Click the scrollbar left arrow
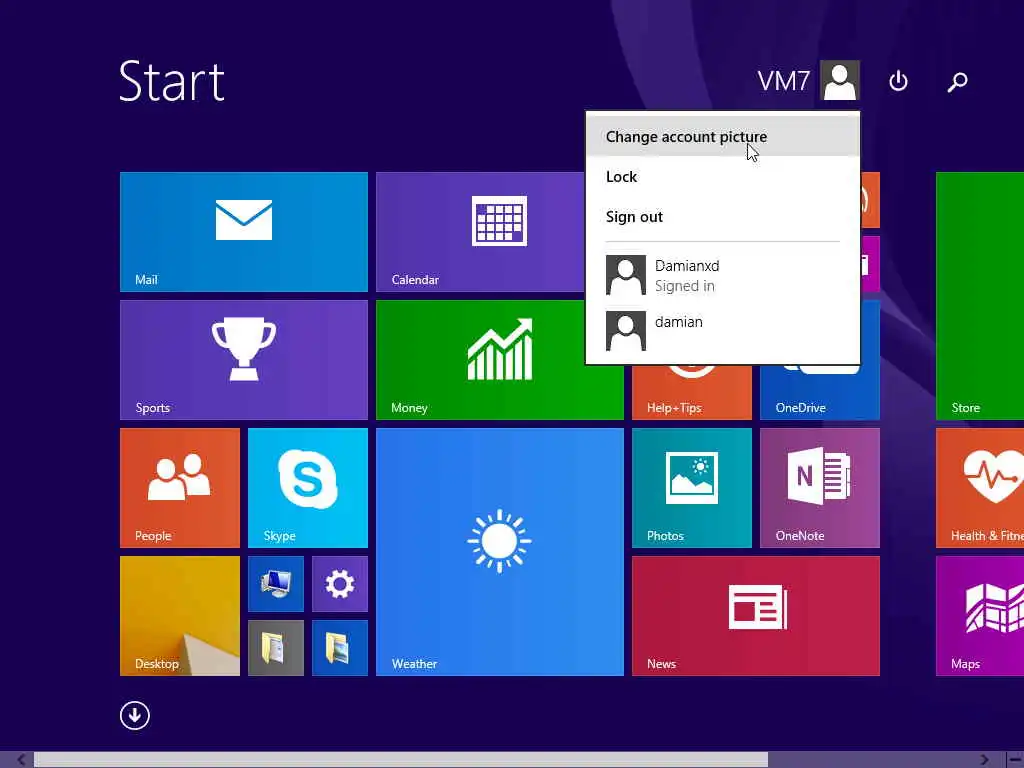Image resolution: width=1024 pixels, height=768 pixels. pyautogui.click(x=22, y=760)
